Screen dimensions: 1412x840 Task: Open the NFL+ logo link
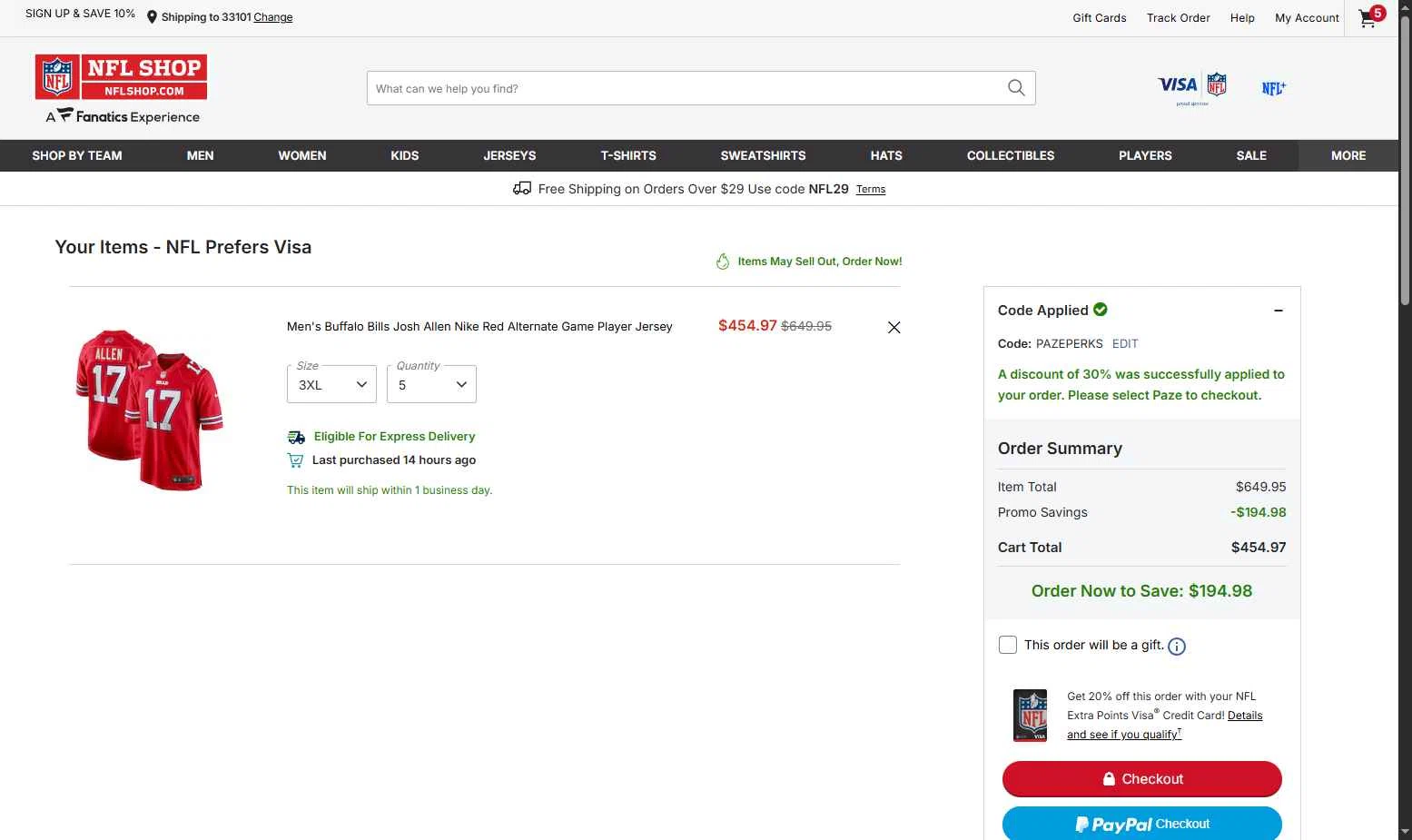[x=1273, y=88]
